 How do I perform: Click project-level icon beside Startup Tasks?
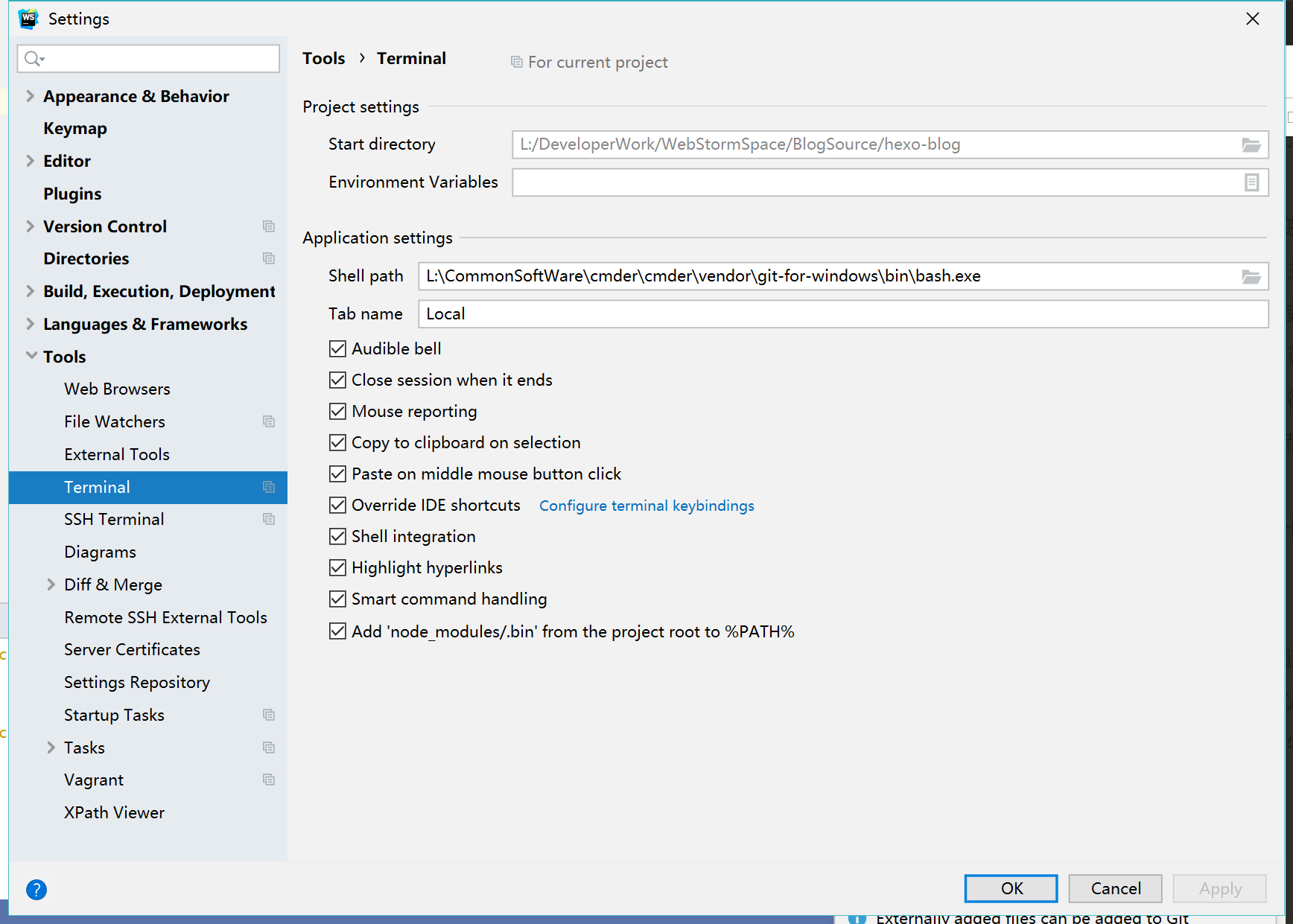[269, 715]
